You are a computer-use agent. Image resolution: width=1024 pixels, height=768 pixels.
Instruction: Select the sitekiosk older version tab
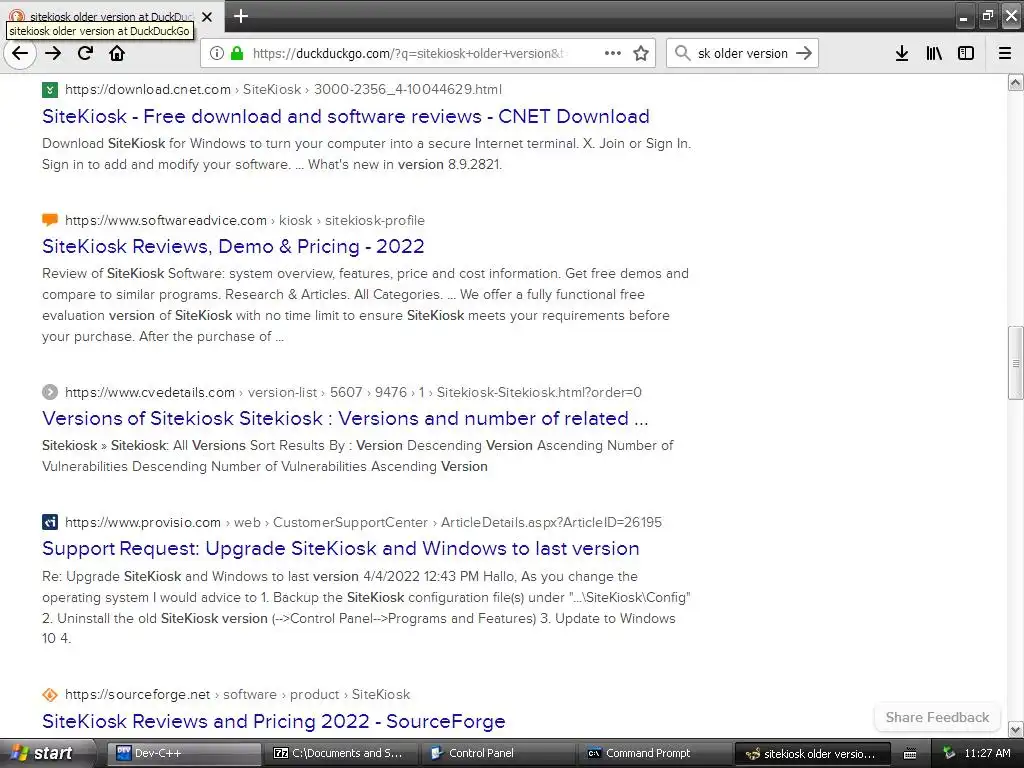(x=112, y=16)
